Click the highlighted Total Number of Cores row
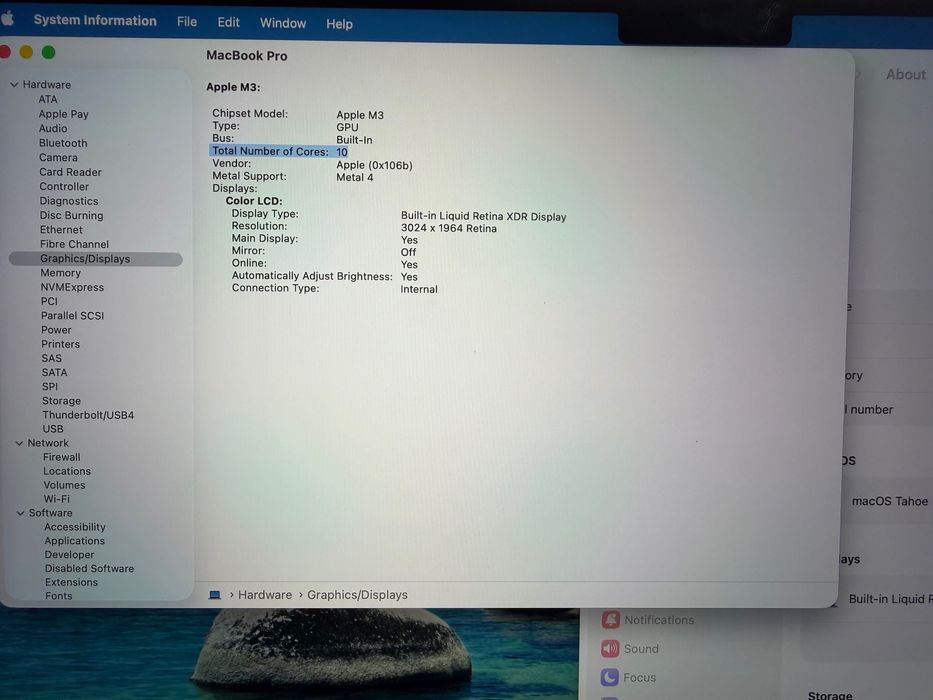 (279, 151)
